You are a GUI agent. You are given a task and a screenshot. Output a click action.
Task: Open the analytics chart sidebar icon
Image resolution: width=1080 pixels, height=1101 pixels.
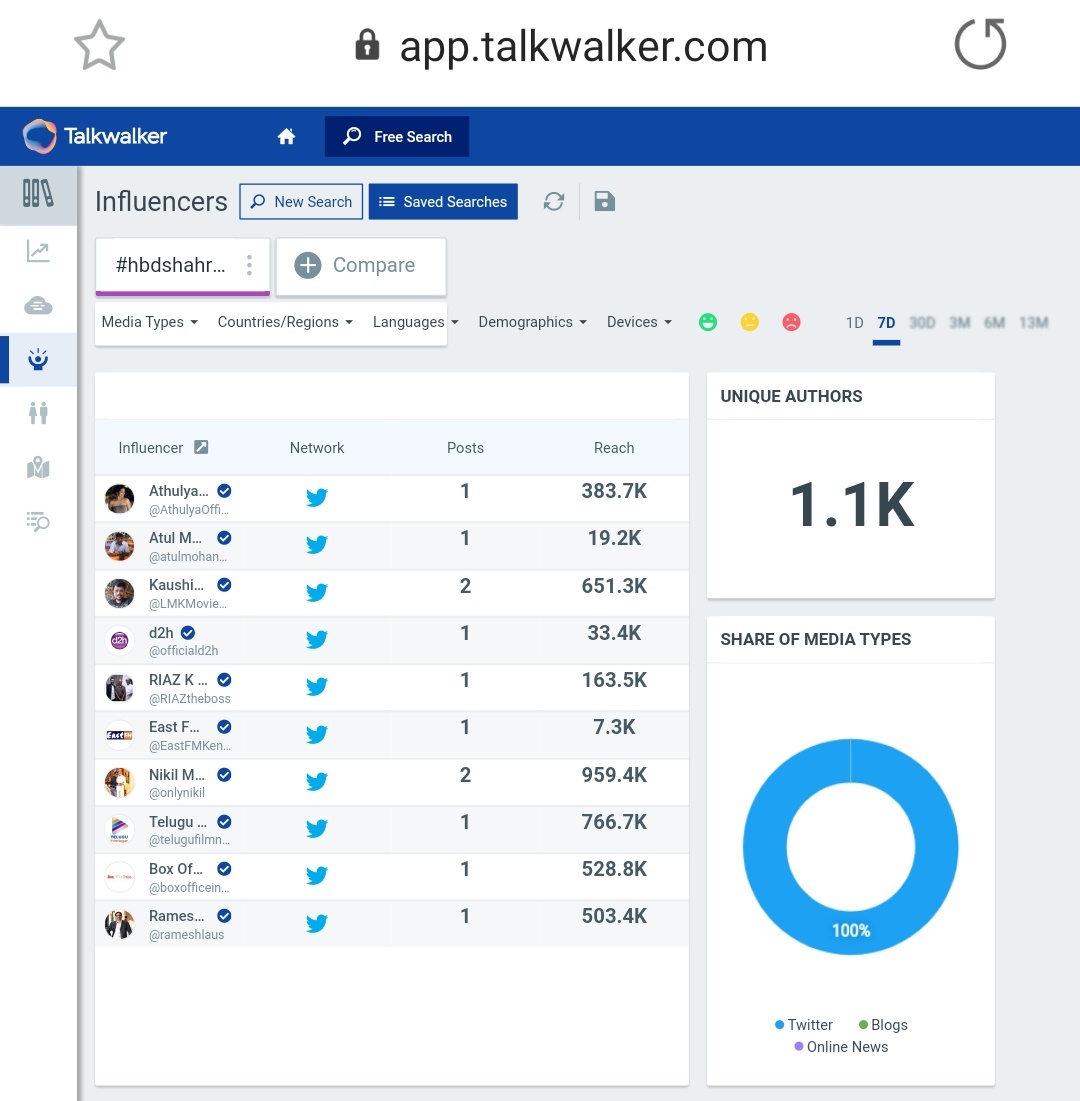[38, 251]
